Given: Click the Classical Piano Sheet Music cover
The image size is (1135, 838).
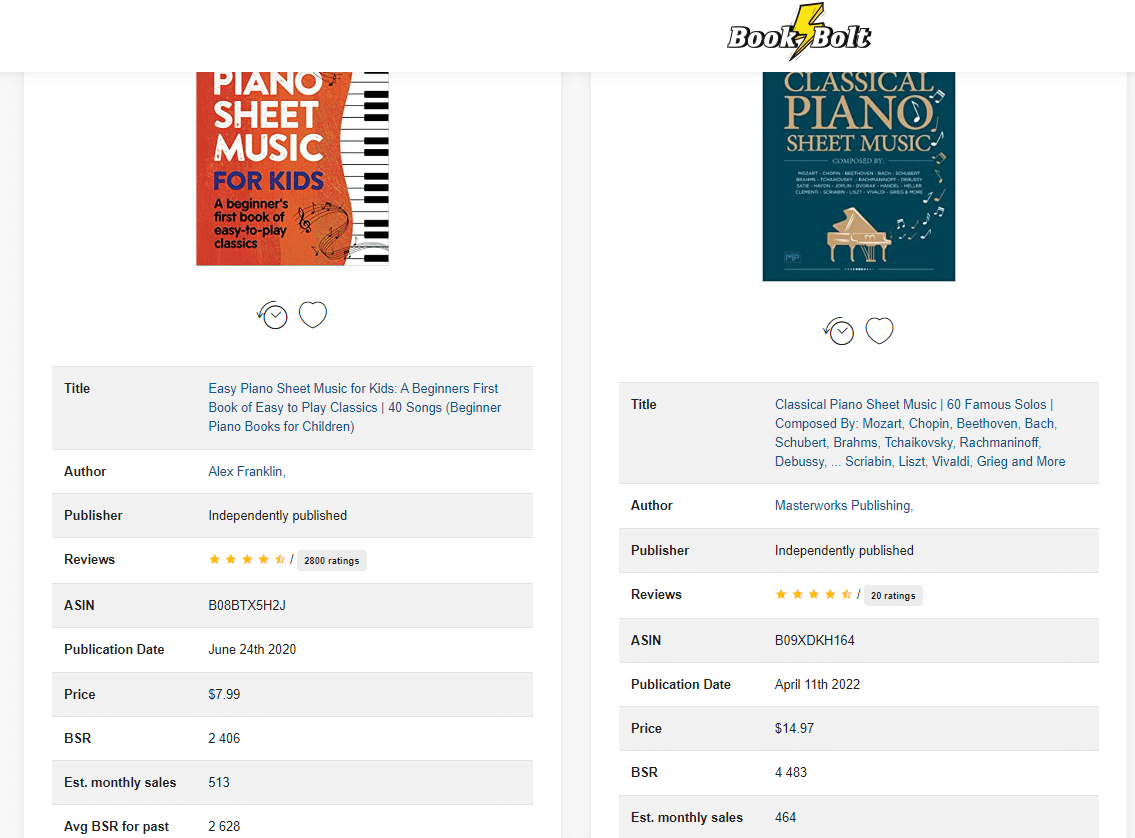Looking at the screenshot, I should pyautogui.click(x=858, y=176).
